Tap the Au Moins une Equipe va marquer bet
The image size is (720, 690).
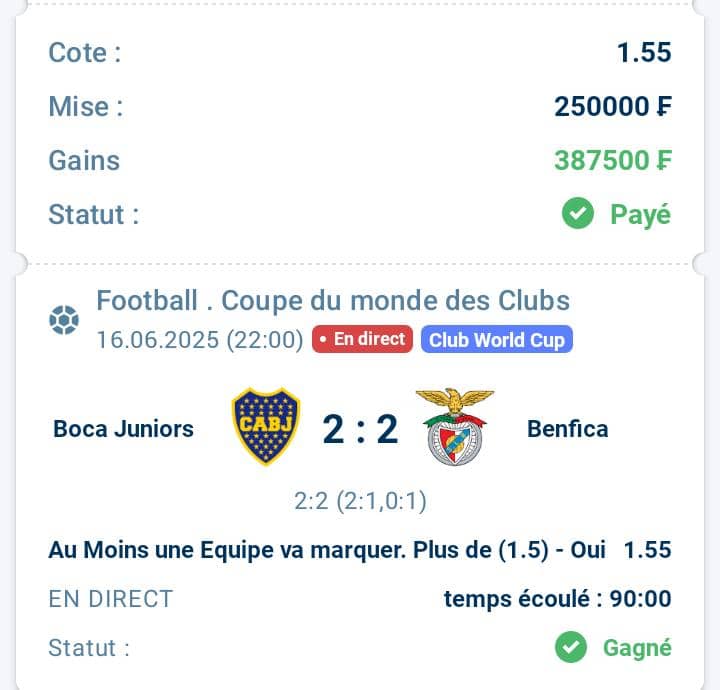coord(327,550)
